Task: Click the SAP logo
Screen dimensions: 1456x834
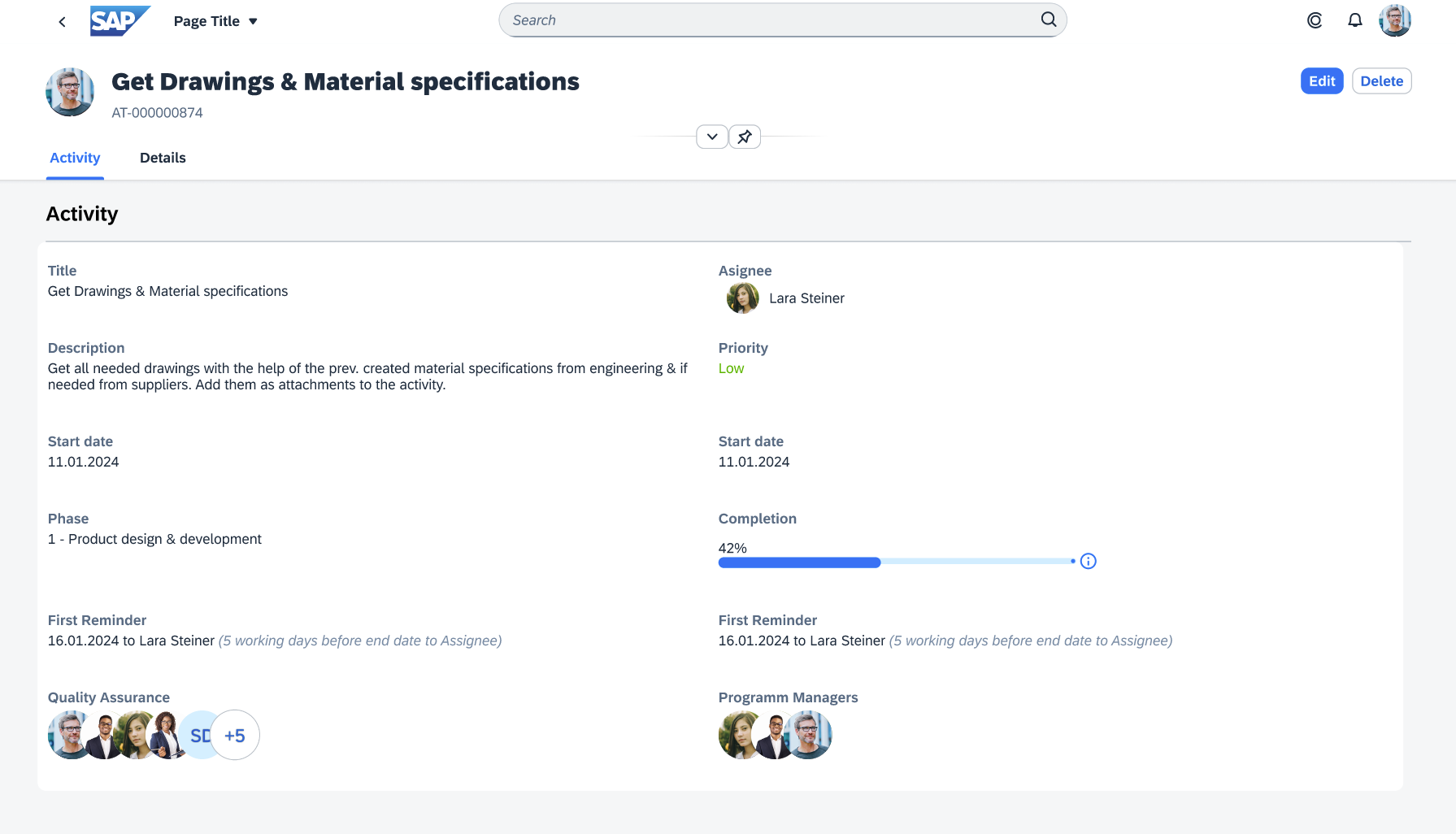Action: coord(119,21)
